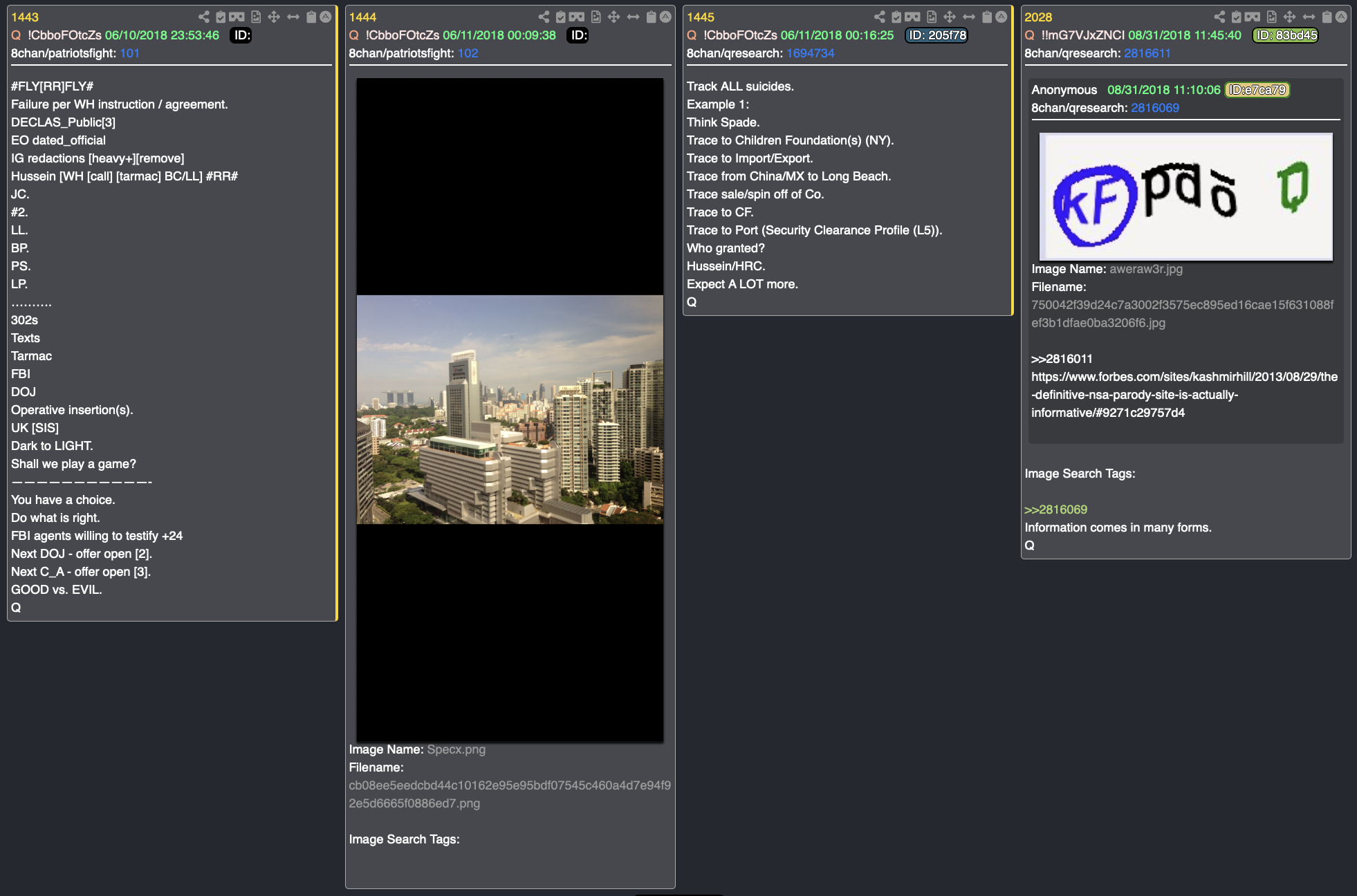1357x896 pixels.
Task: Click the empty ID badge on post 1444
Action: point(579,35)
